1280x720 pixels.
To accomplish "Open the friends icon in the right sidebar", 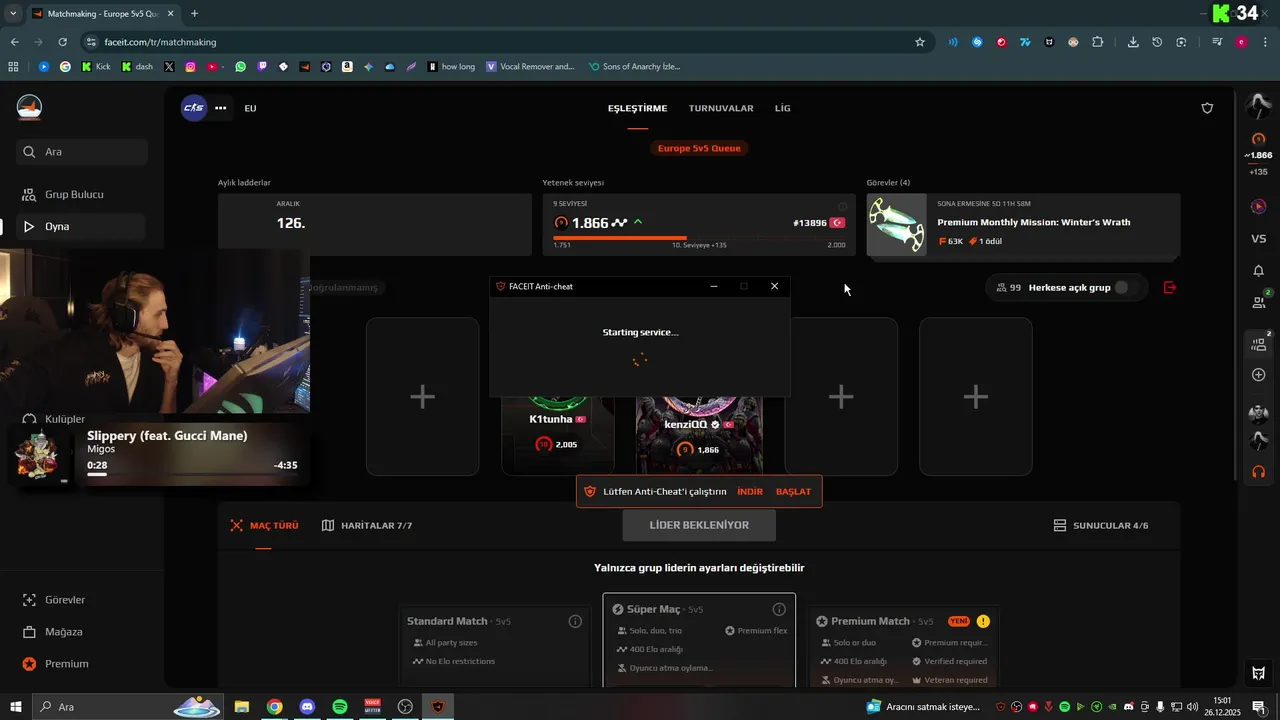I will click(1259, 302).
